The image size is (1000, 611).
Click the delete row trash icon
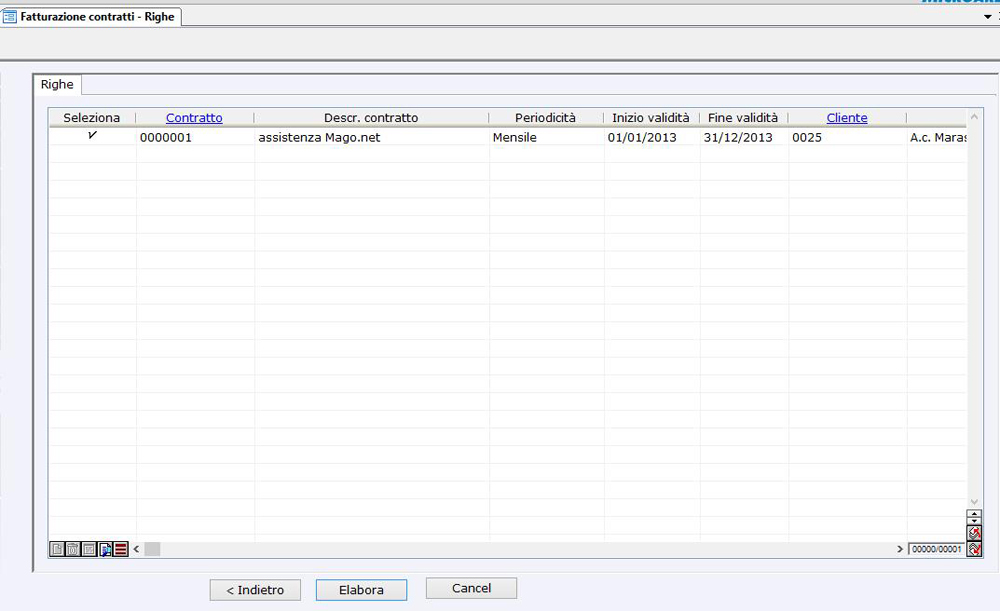73,549
